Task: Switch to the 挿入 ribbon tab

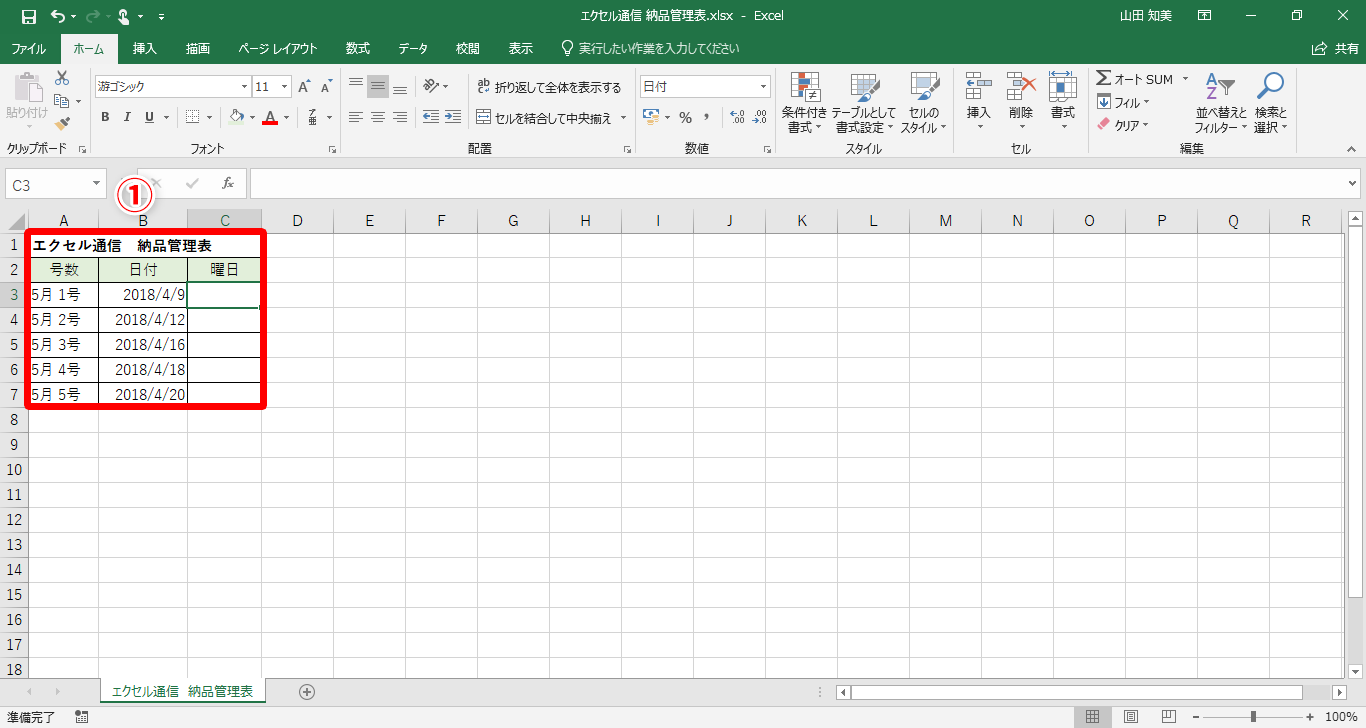Action: coord(145,48)
